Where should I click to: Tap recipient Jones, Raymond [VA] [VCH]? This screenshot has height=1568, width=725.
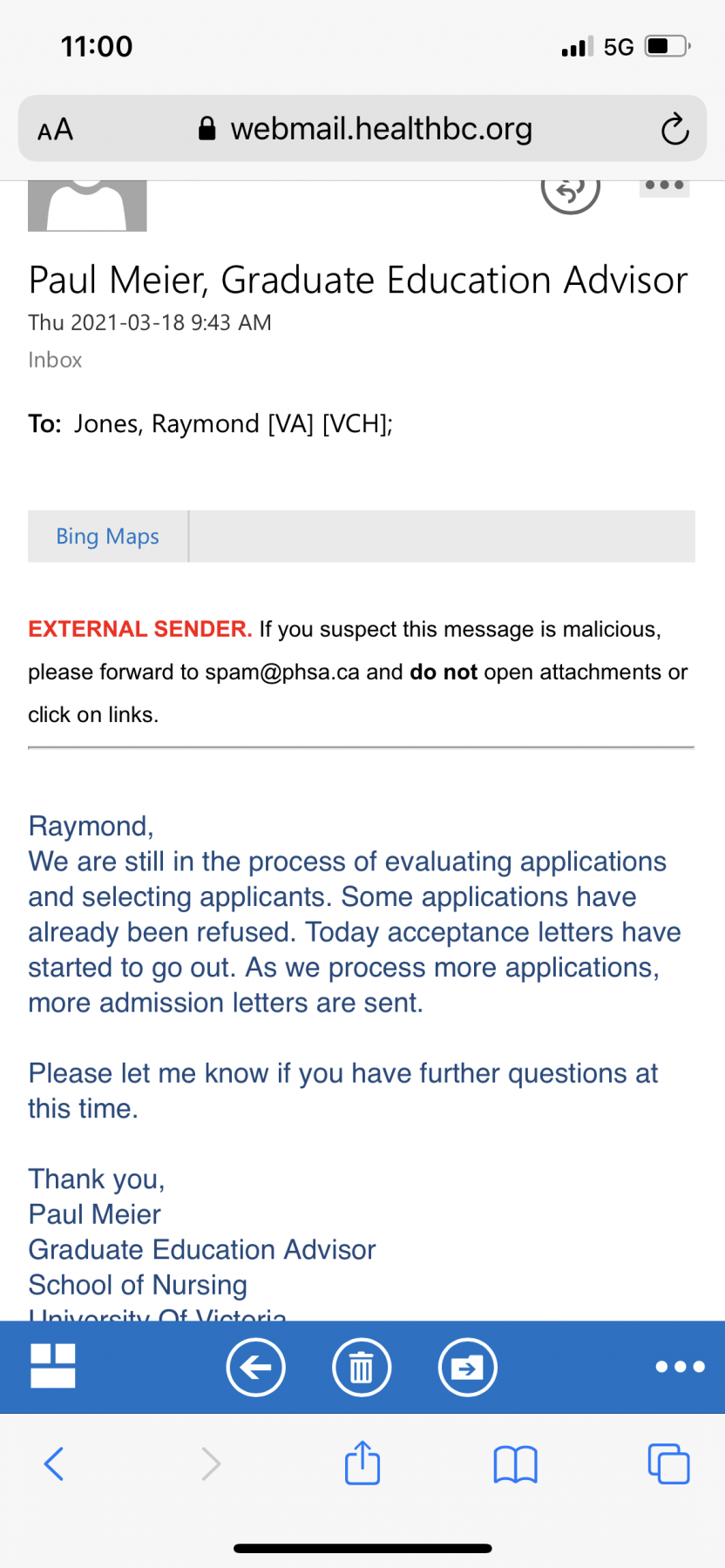(x=234, y=423)
